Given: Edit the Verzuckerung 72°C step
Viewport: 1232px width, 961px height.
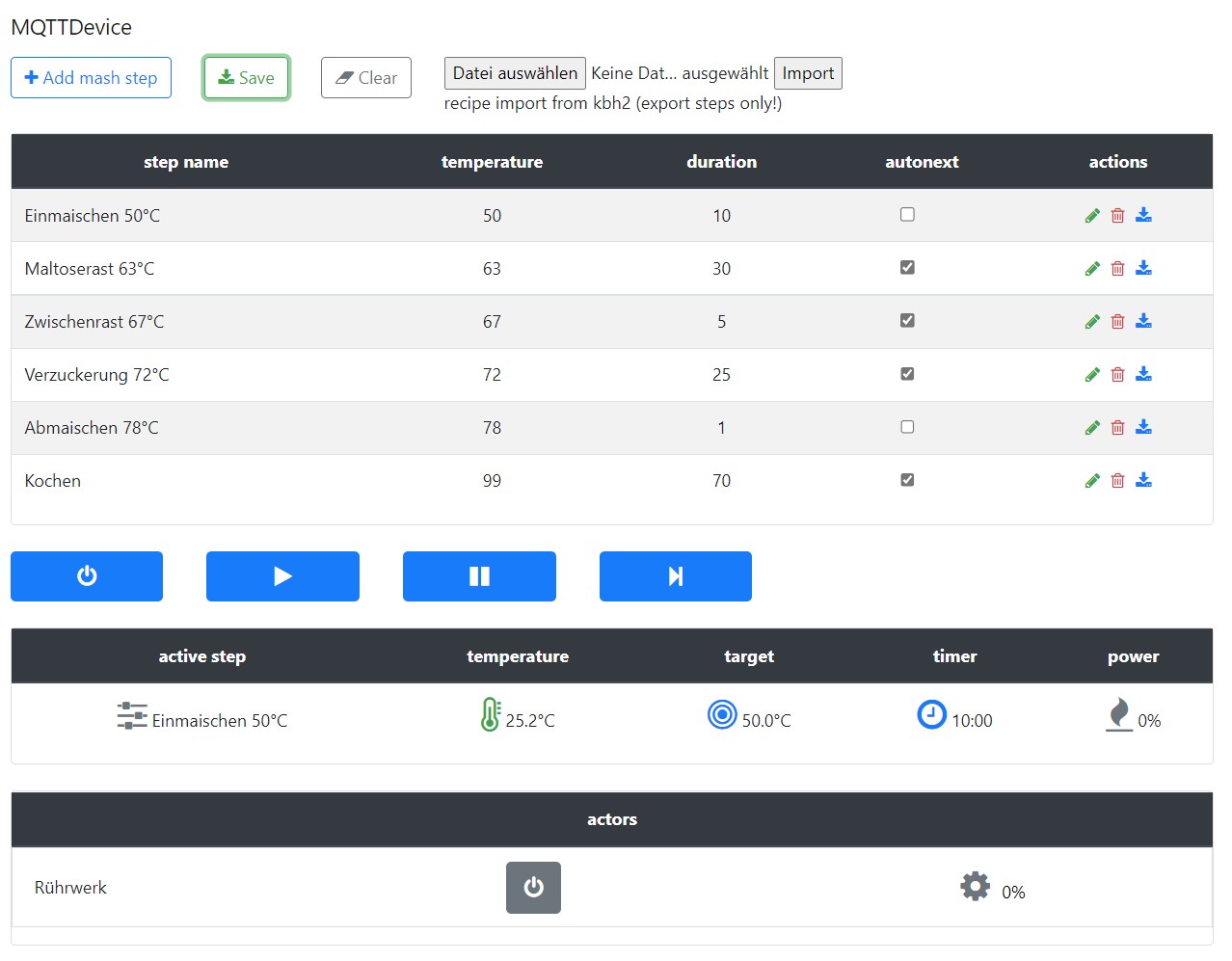Looking at the screenshot, I should [x=1092, y=375].
